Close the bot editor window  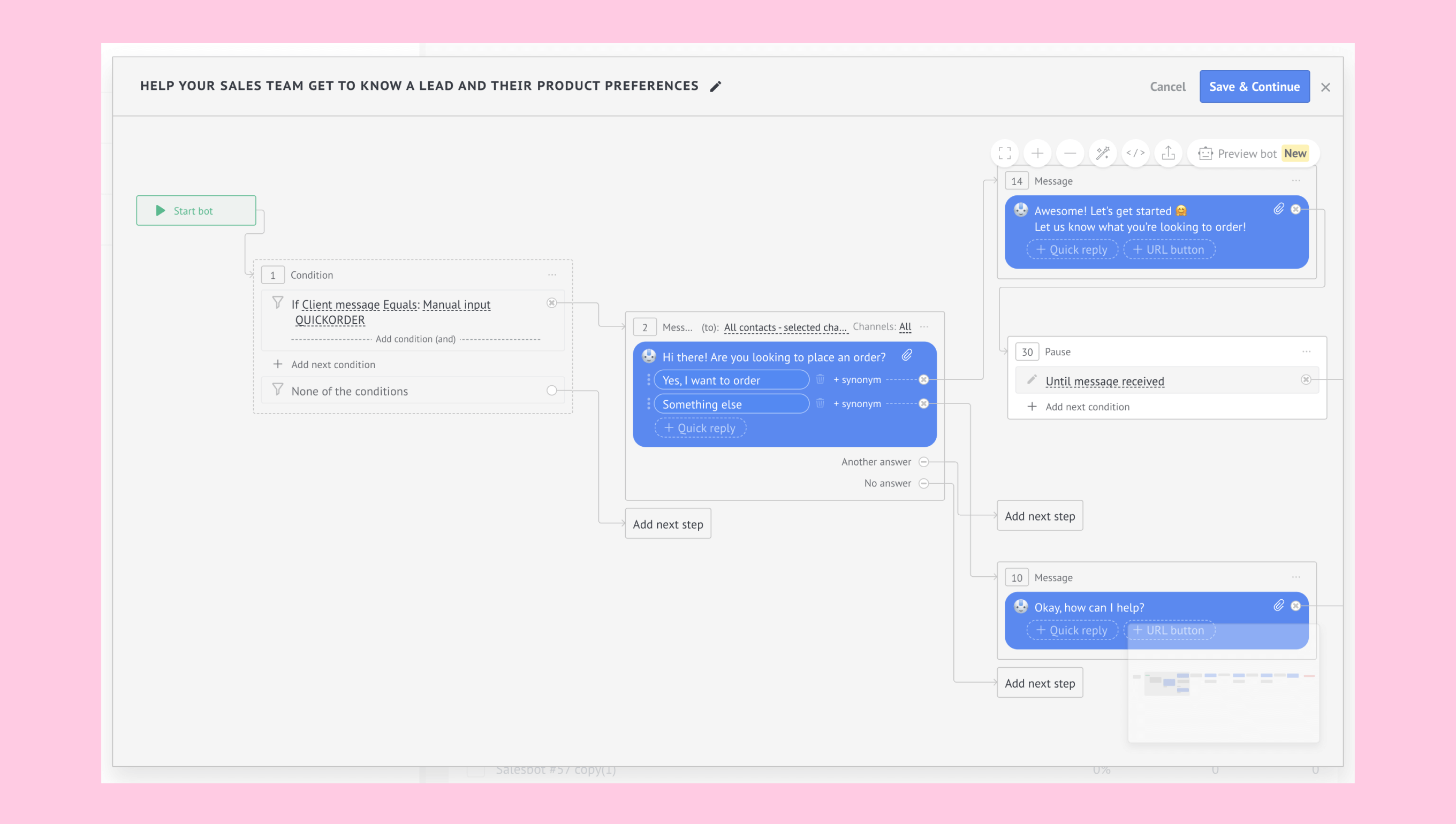1325,87
